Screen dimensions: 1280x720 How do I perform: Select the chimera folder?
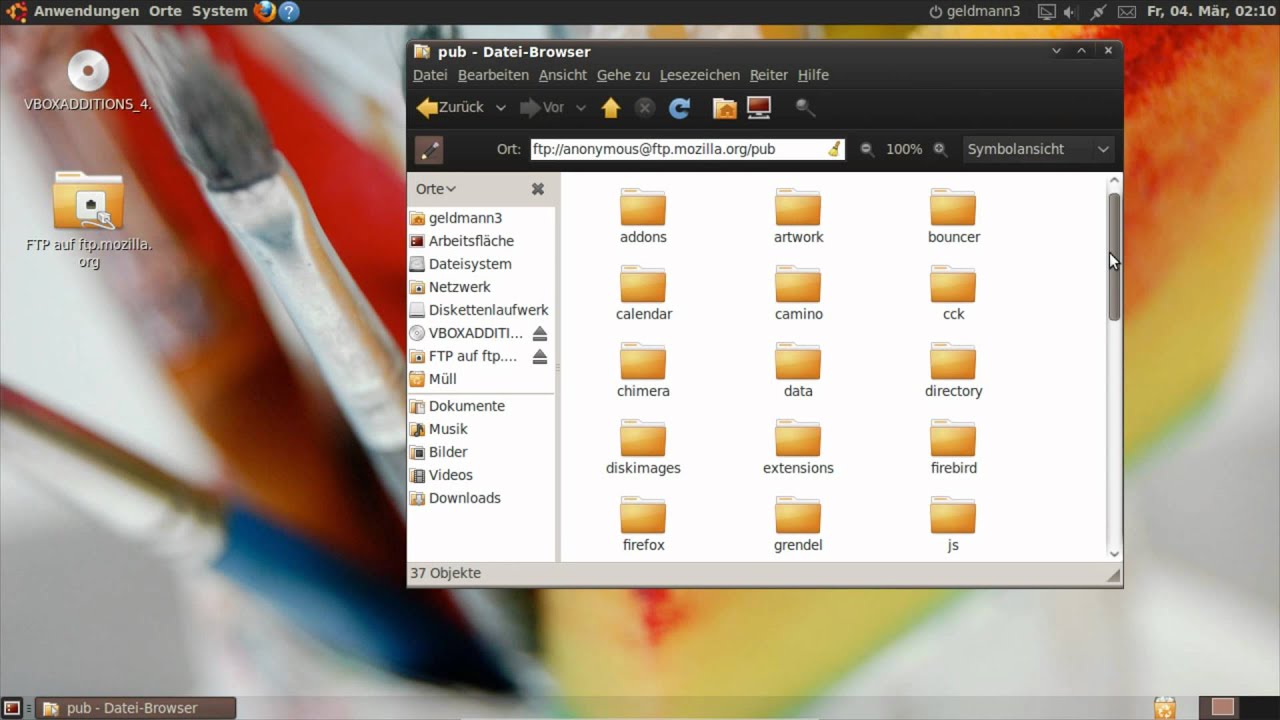click(x=643, y=370)
